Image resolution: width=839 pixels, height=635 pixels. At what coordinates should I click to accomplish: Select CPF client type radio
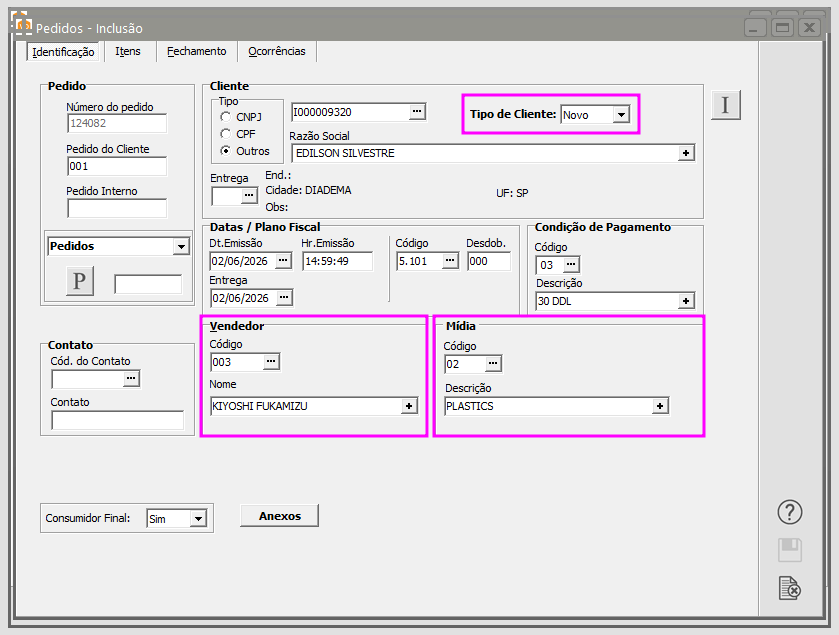click(x=226, y=134)
